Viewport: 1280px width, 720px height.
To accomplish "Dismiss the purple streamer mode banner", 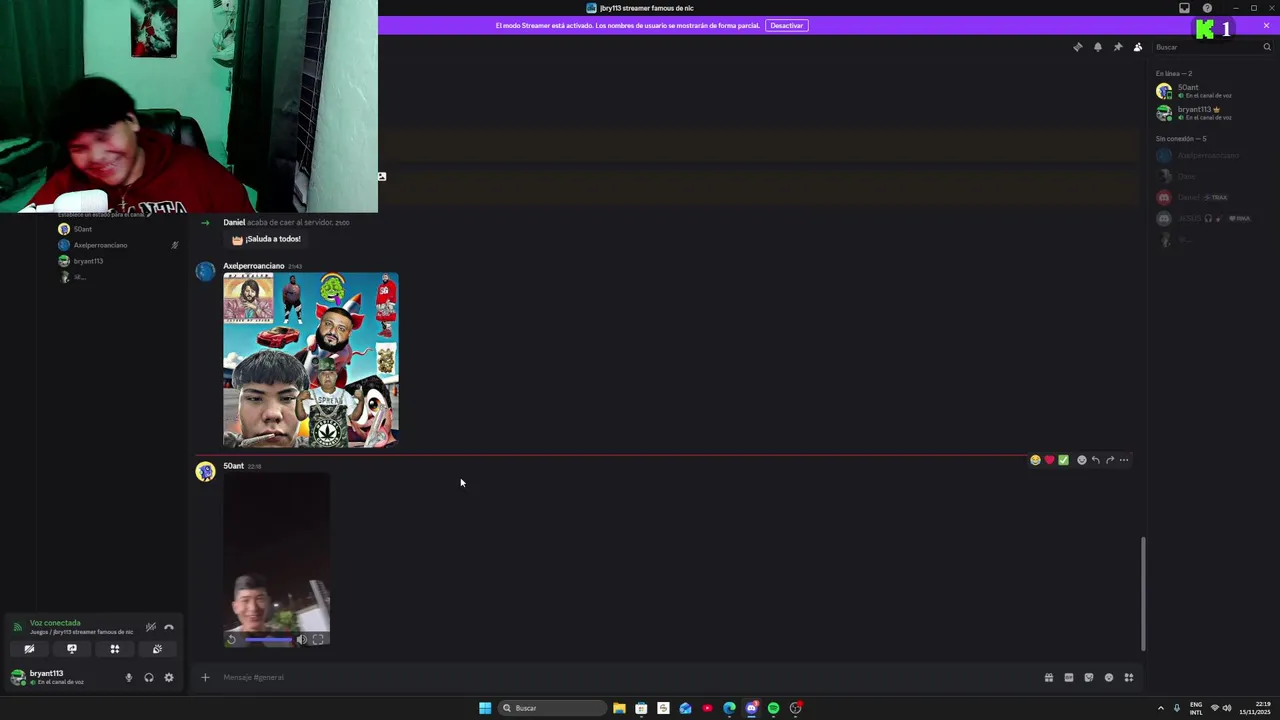I will click(x=1266, y=25).
